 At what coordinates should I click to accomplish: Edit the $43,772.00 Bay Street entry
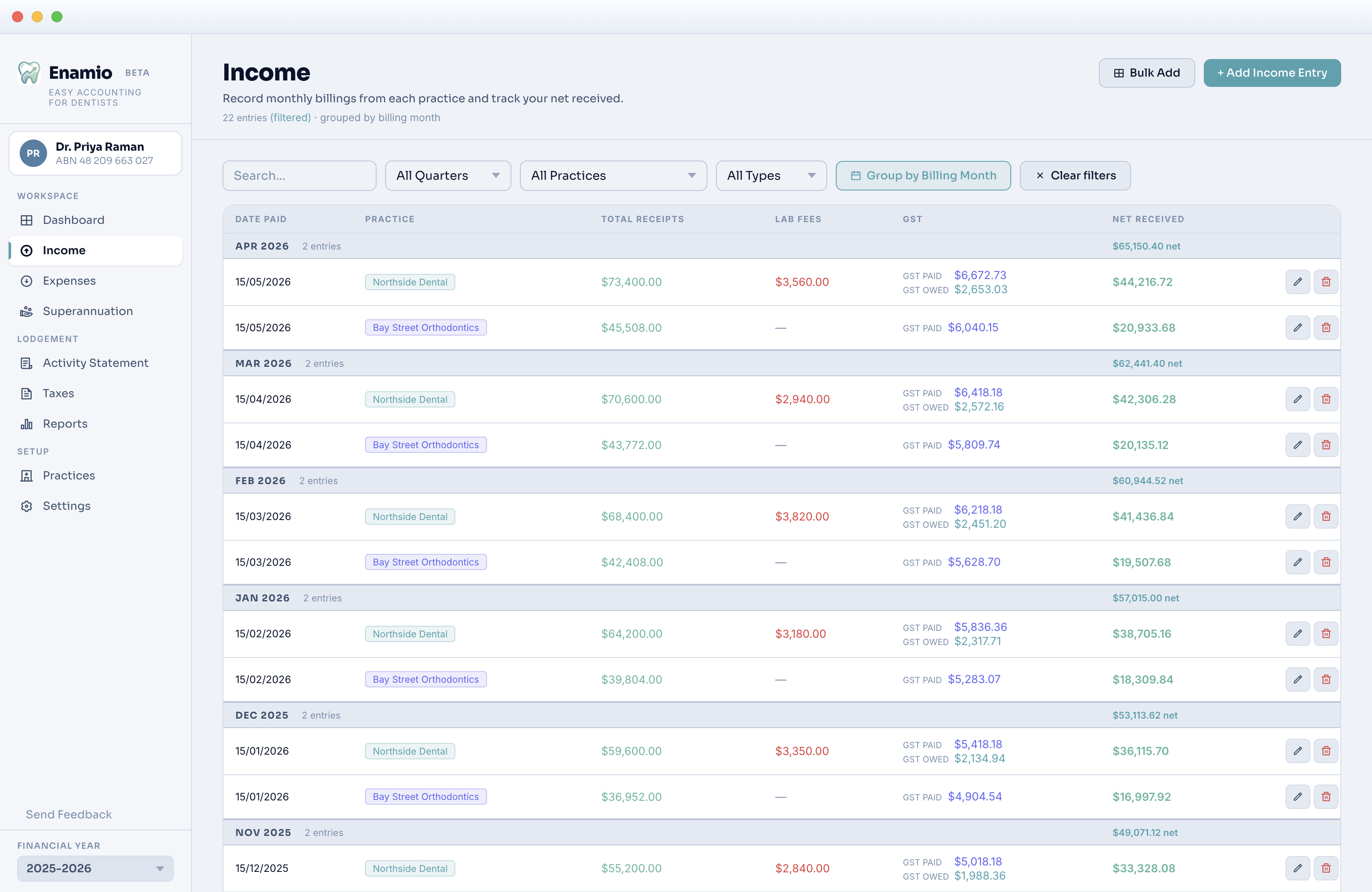[x=1297, y=445]
